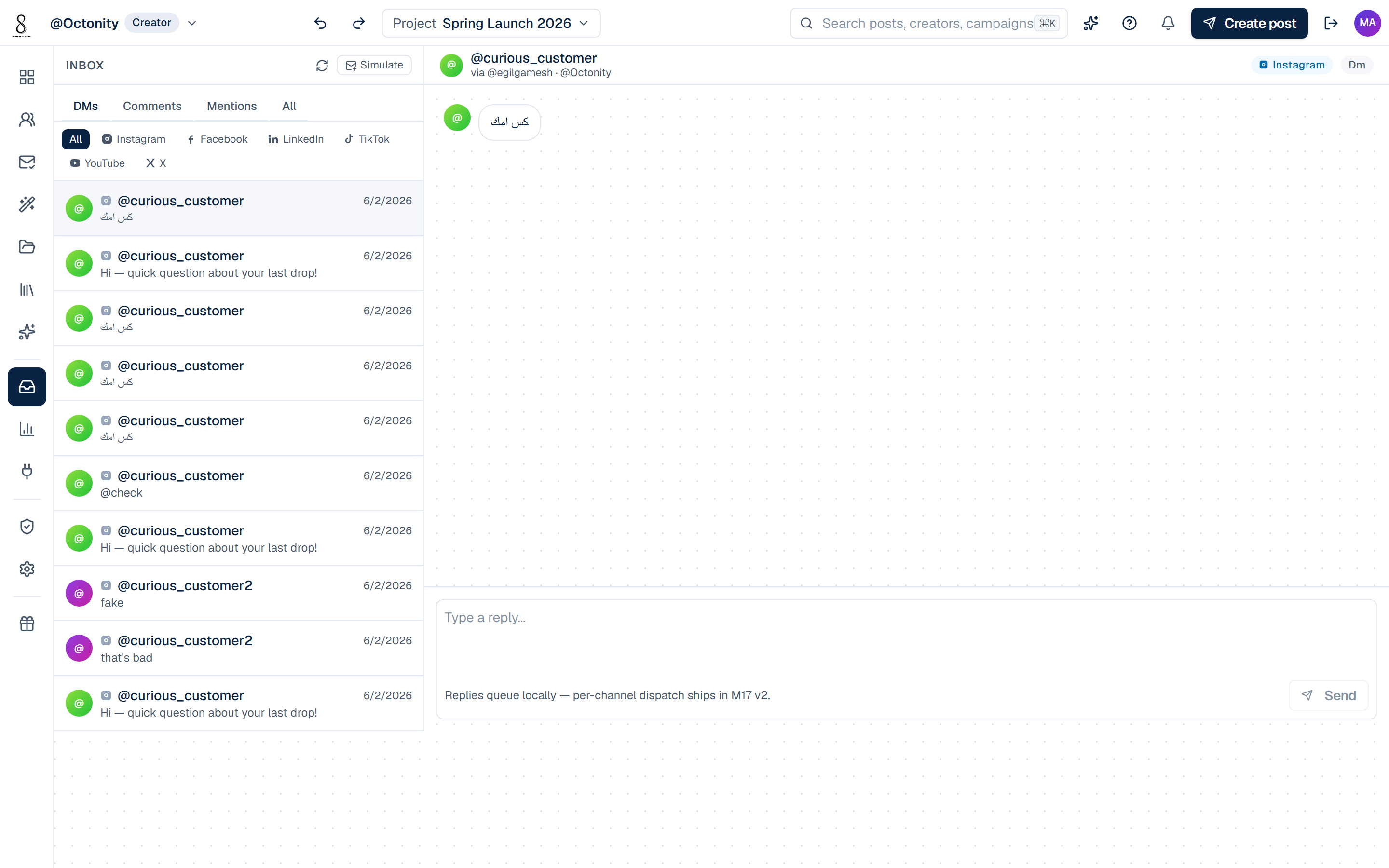Open the settings gear icon in the sidebar
This screenshot has width=1389, height=868.
click(x=27, y=569)
